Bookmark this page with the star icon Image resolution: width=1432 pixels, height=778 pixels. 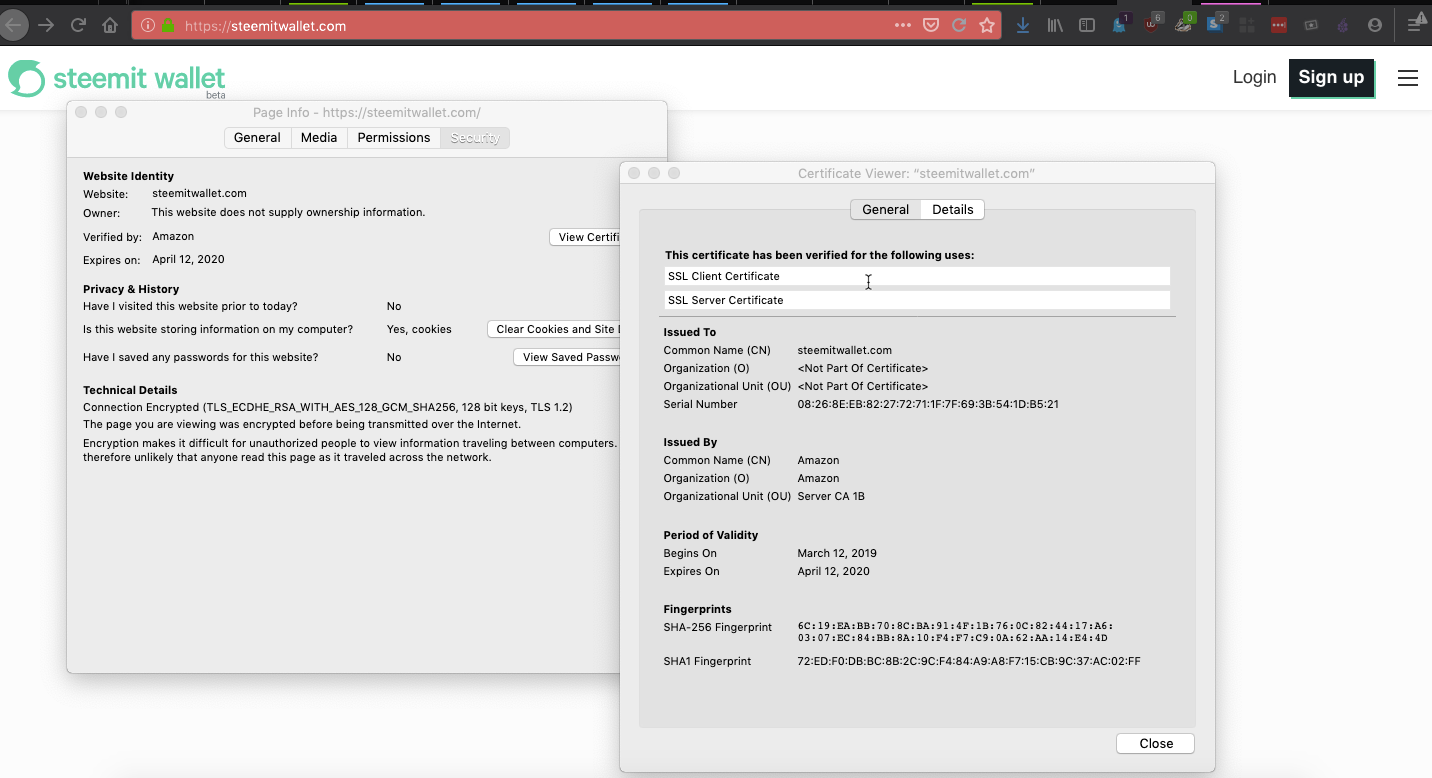click(987, 26)
